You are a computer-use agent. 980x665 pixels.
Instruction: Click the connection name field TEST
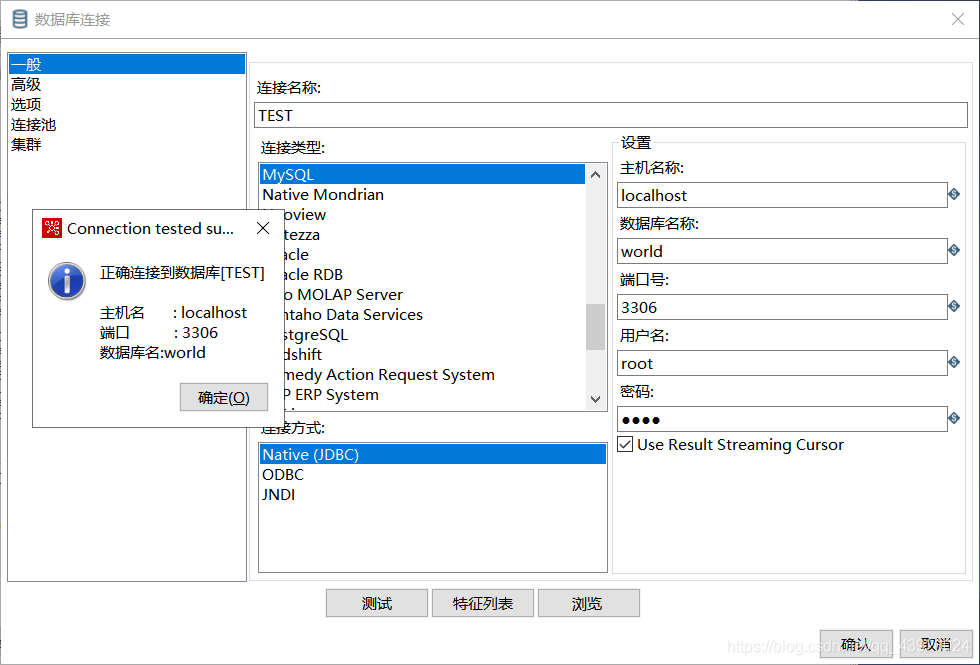(x=611, y=115)
